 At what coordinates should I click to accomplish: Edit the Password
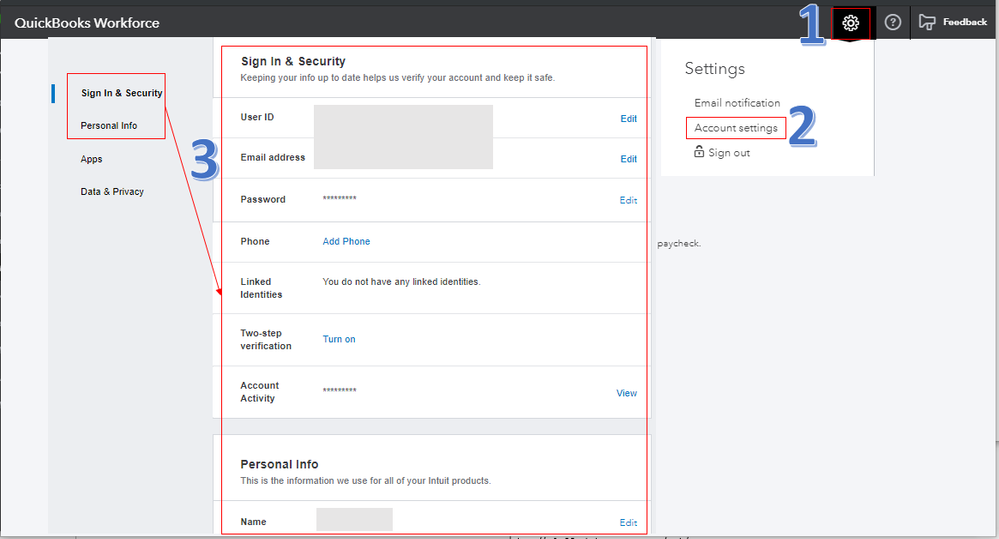click(628, 200)
